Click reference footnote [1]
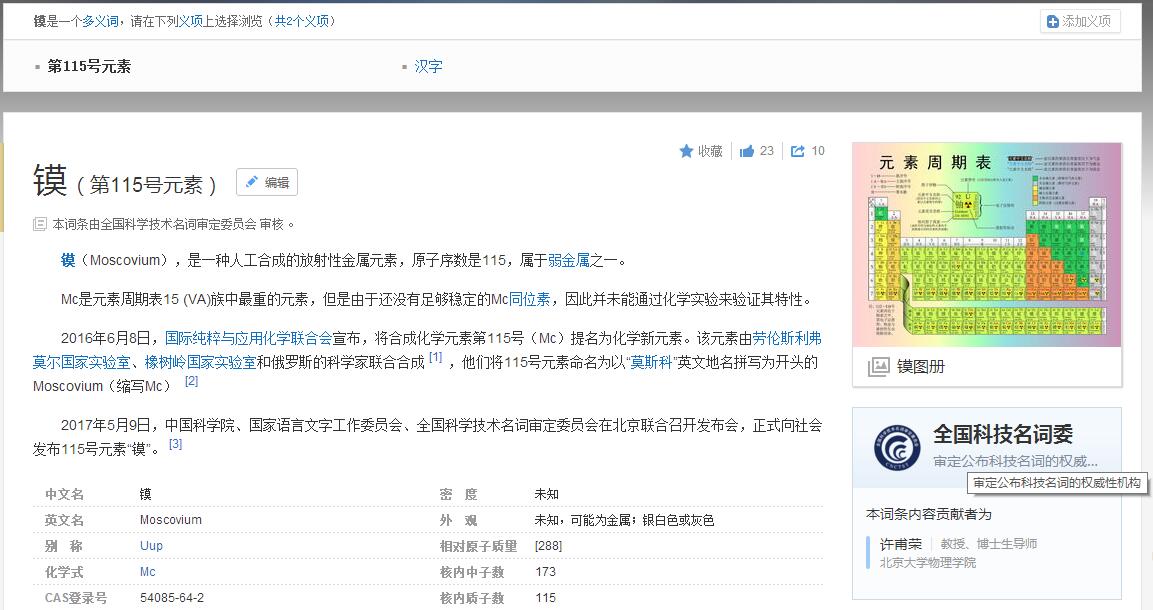 [435, 357]
